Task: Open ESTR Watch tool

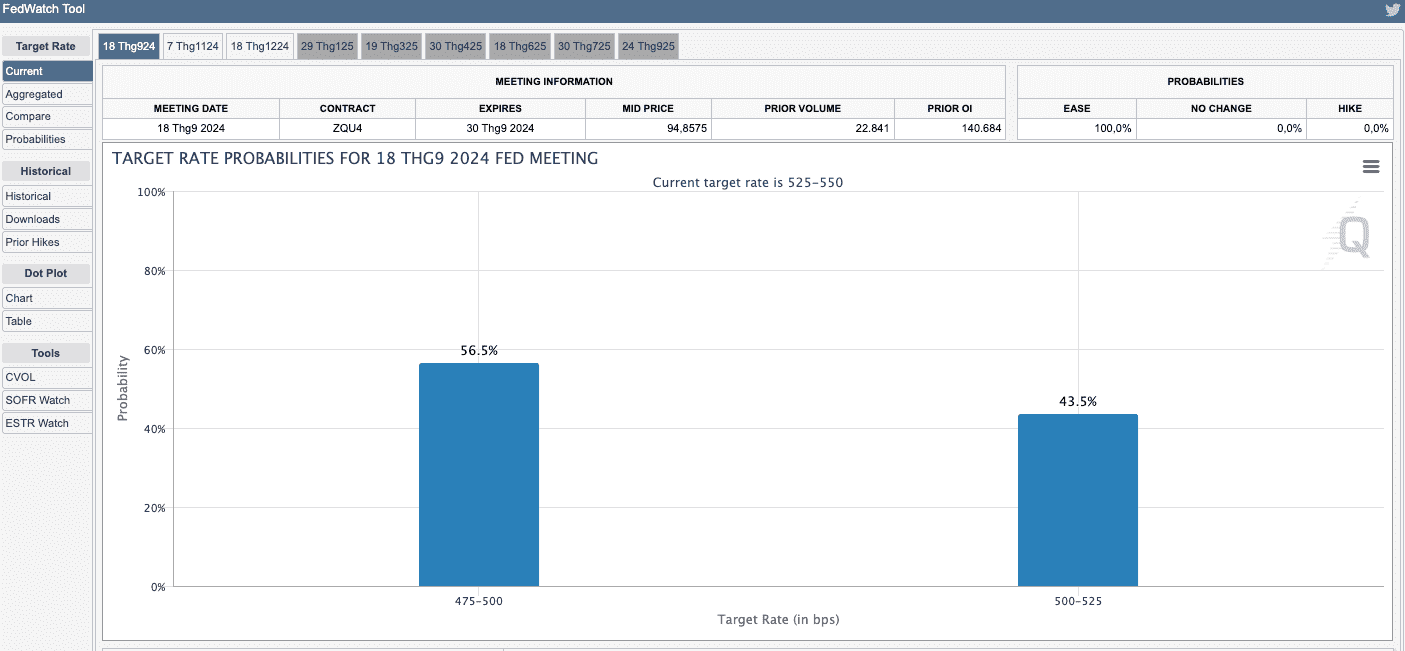Action: 47,423
